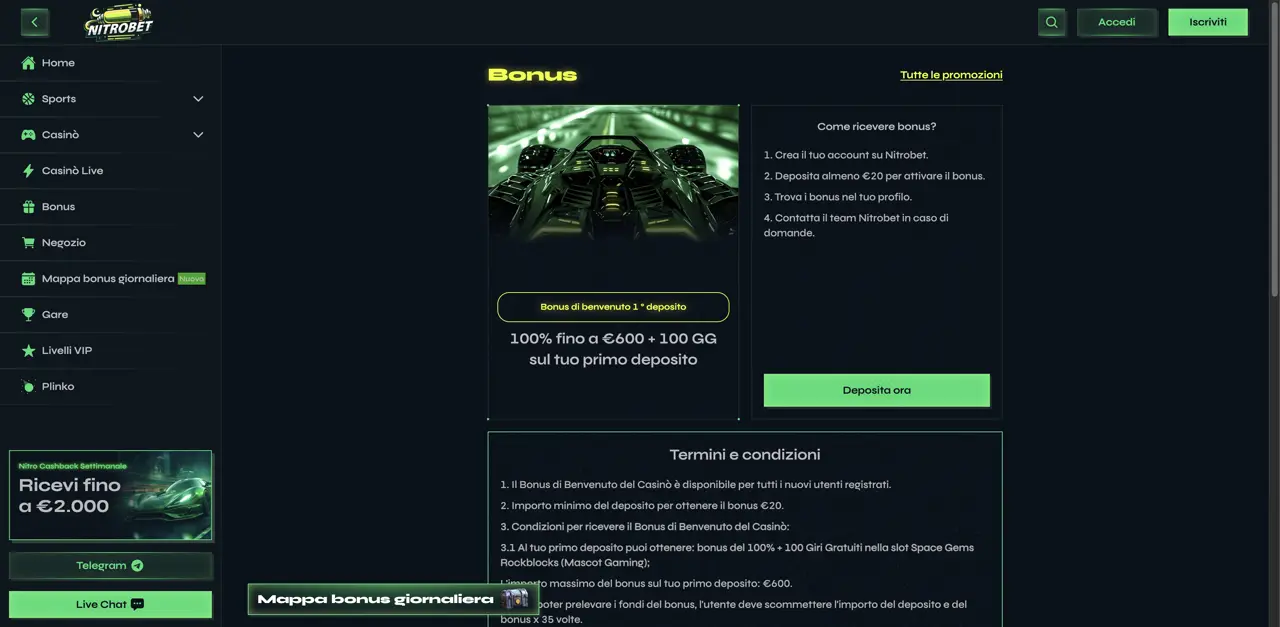This screenshot has height=627, width=1280.
Task: Click the Iscriviti sign-up button
Action: (x=1208, y=22)
